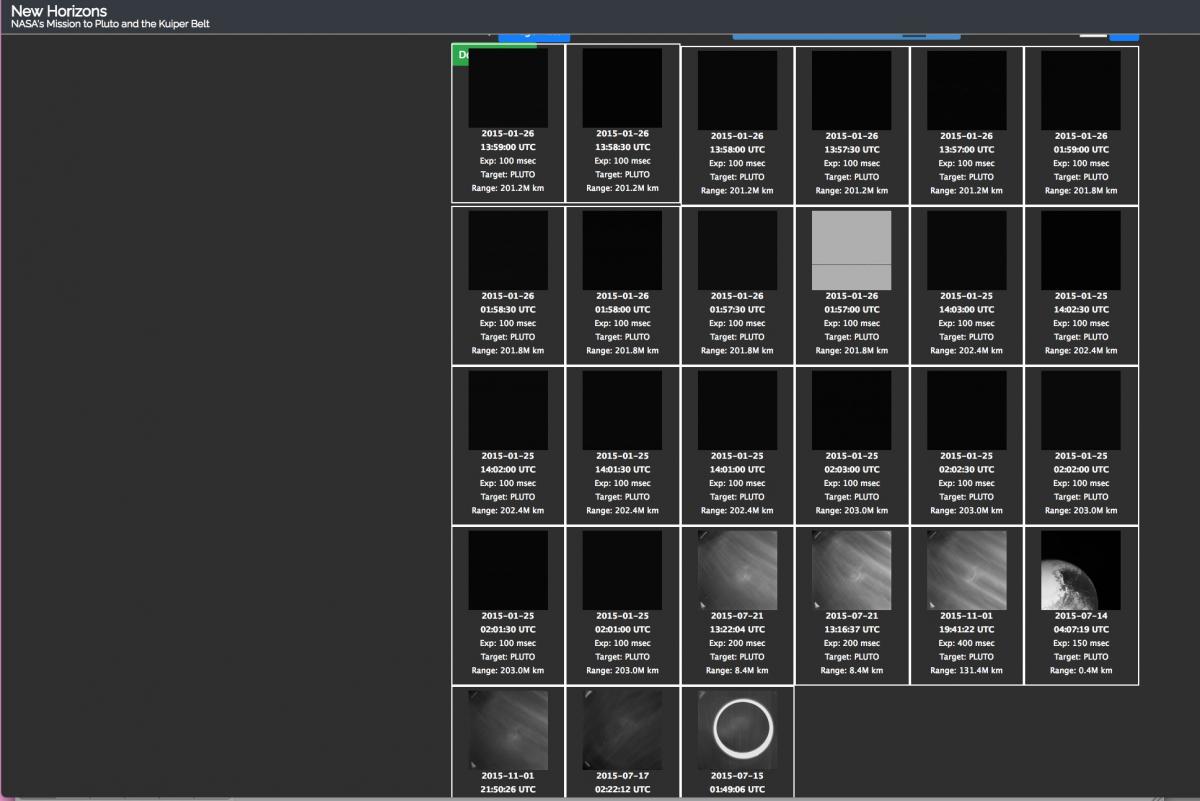This screenshot has width=1200, height=801.
Task: Open image taken 2015-01-26 01:58:00 UTC
Action: (x=622, y=251)
